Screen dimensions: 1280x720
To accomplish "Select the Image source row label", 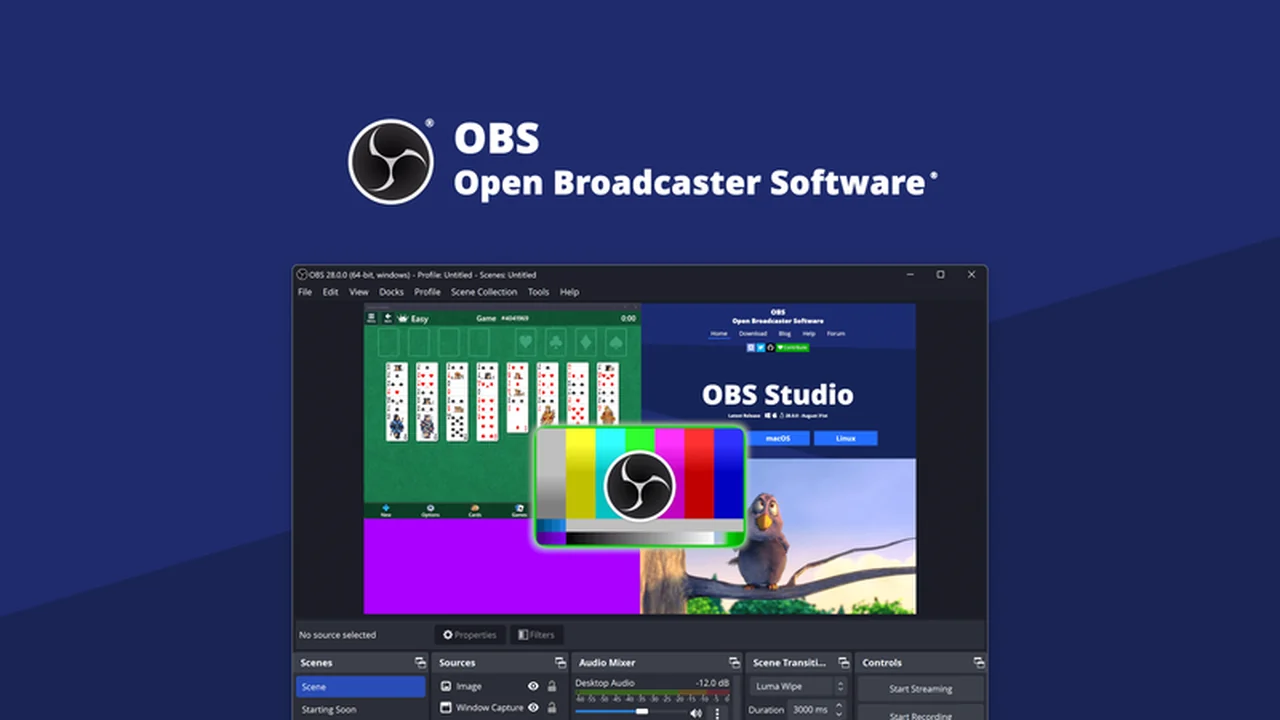I will click(469, 687).
